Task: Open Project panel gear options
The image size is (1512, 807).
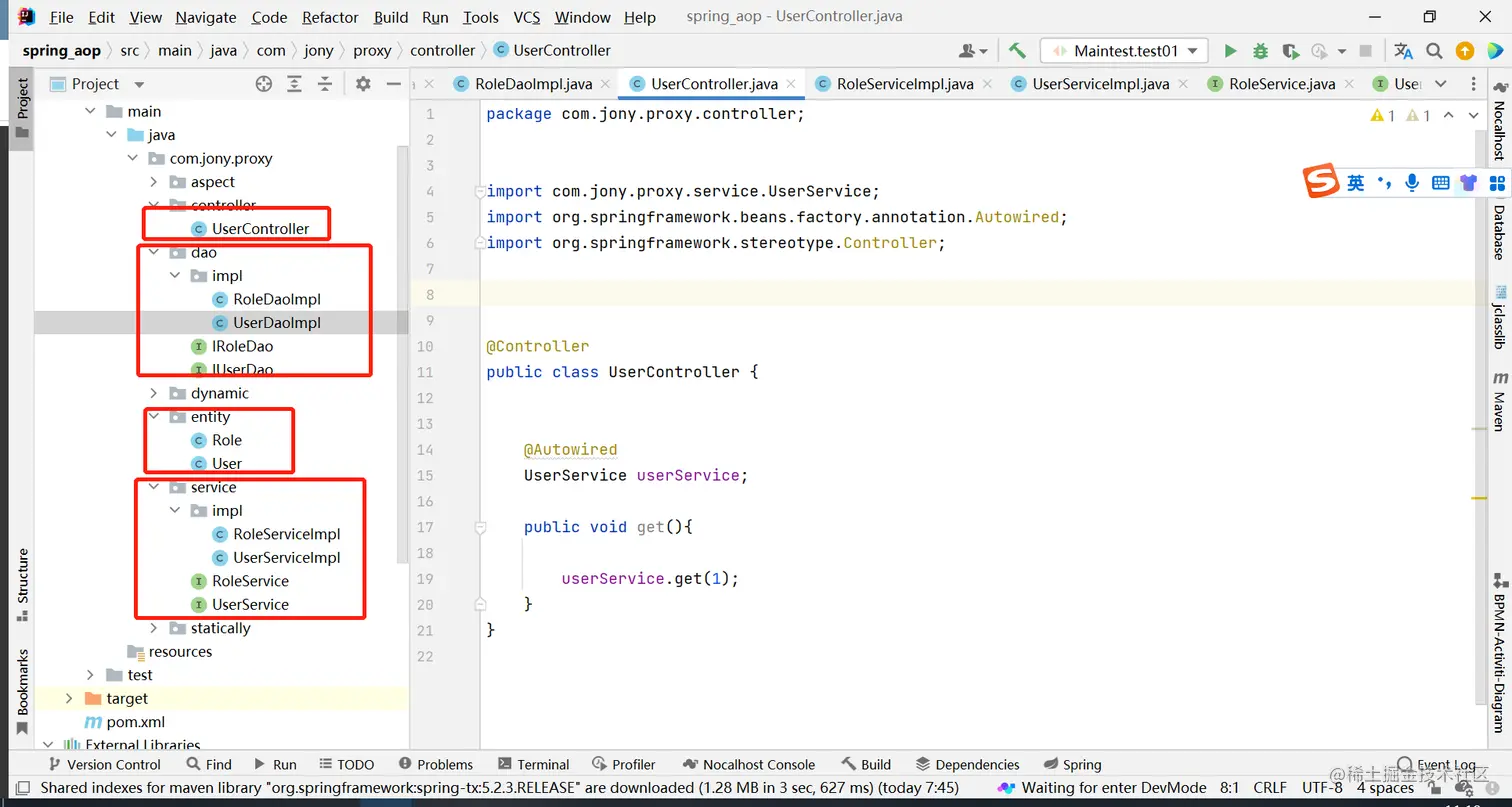Action: [363, 84]
